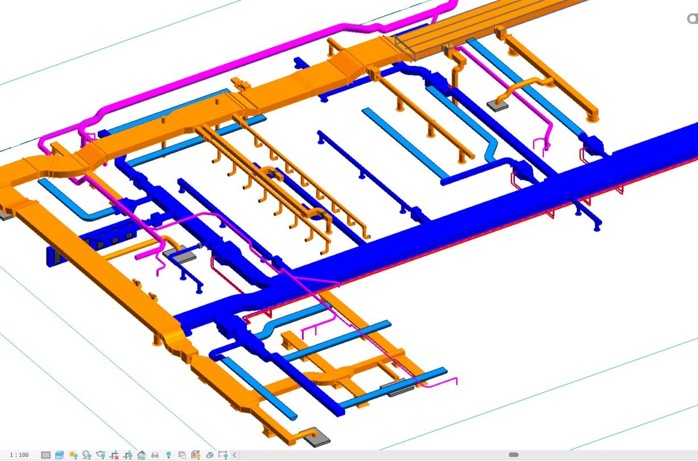Toggle Shadows on or off
The width and height of the screenshot is (698, 461).
[x=87, y=455]
